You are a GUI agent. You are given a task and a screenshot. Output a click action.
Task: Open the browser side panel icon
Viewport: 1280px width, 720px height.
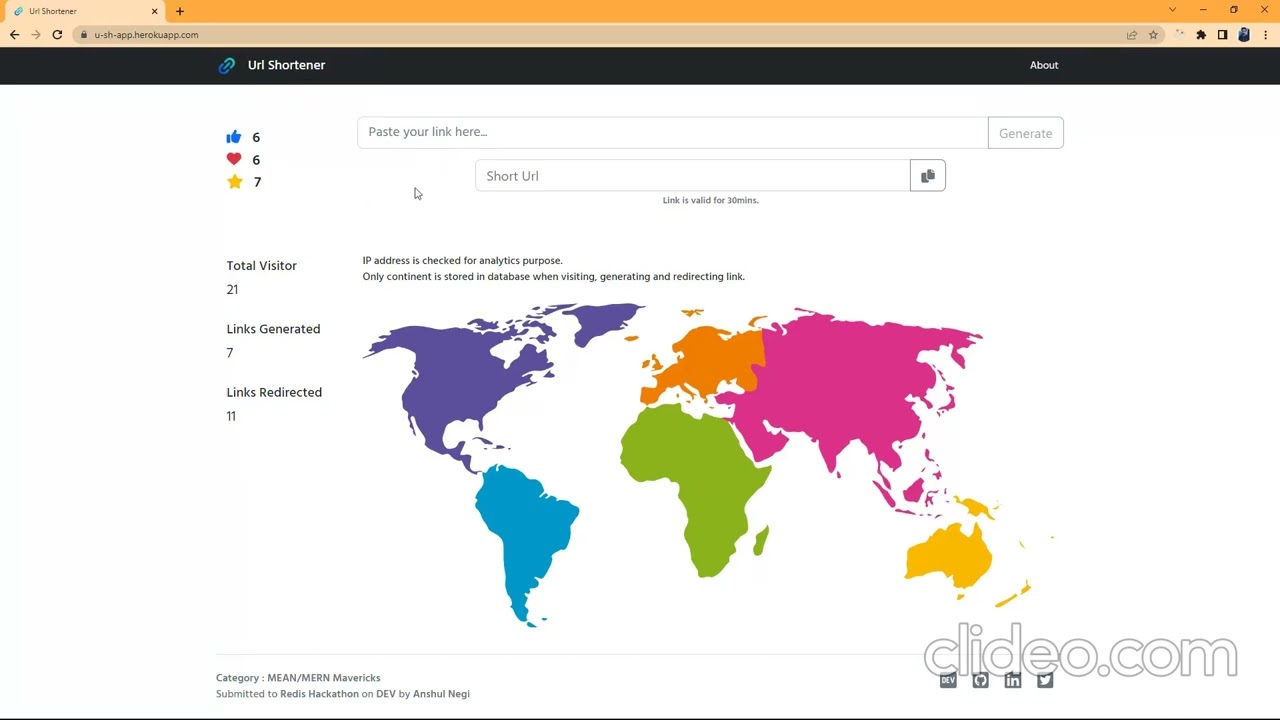1222,35
